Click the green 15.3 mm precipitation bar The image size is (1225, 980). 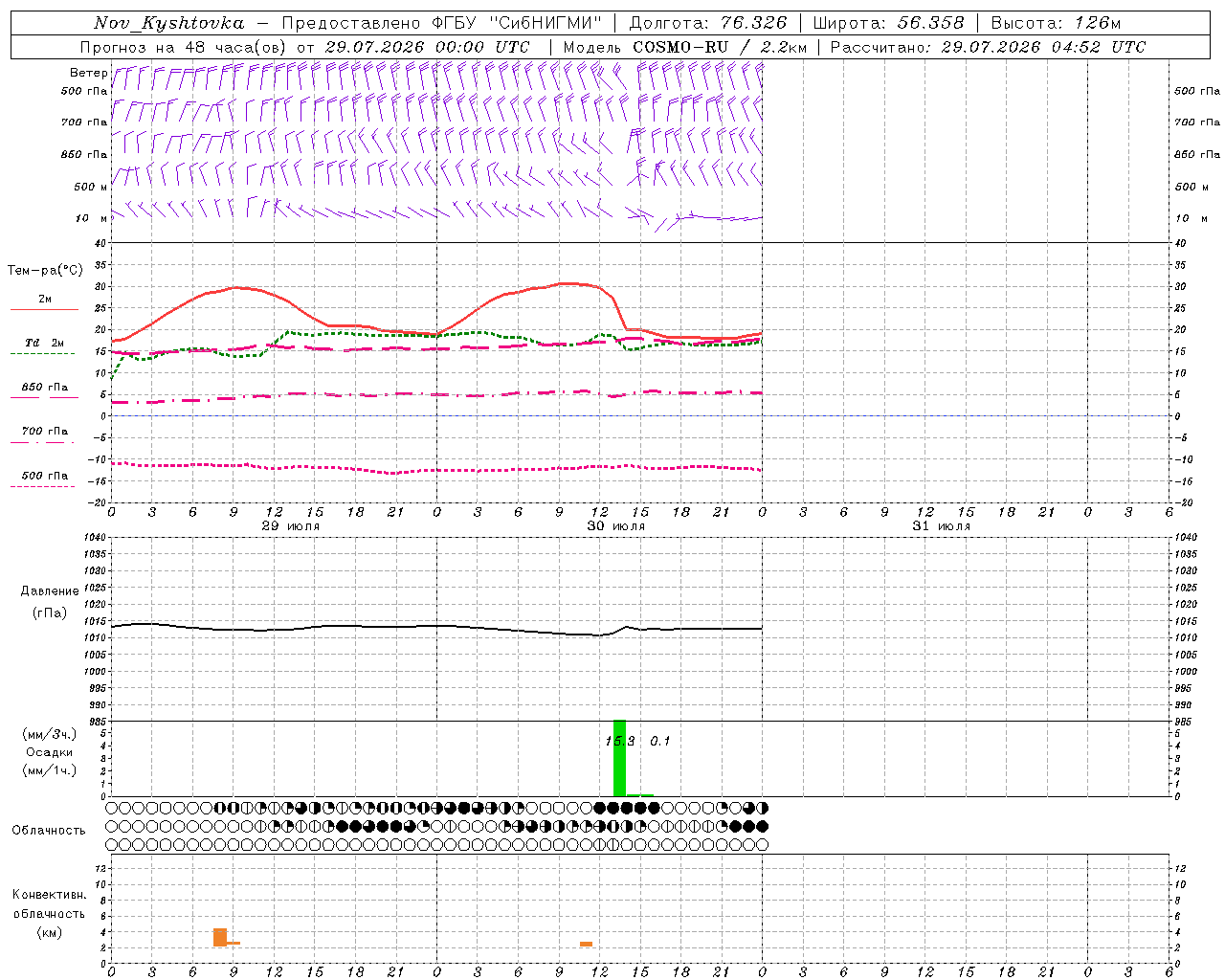click(x=619, y=758)
